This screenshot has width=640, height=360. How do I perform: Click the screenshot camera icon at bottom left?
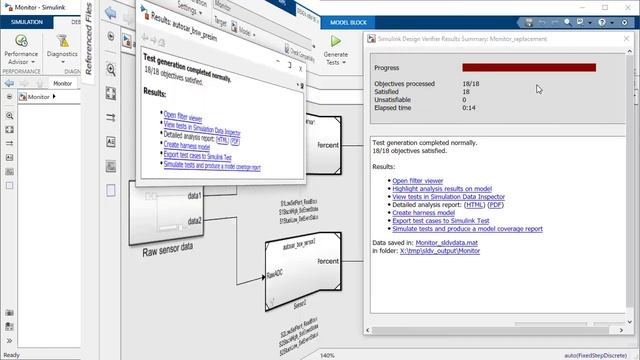tap(9, 313)
